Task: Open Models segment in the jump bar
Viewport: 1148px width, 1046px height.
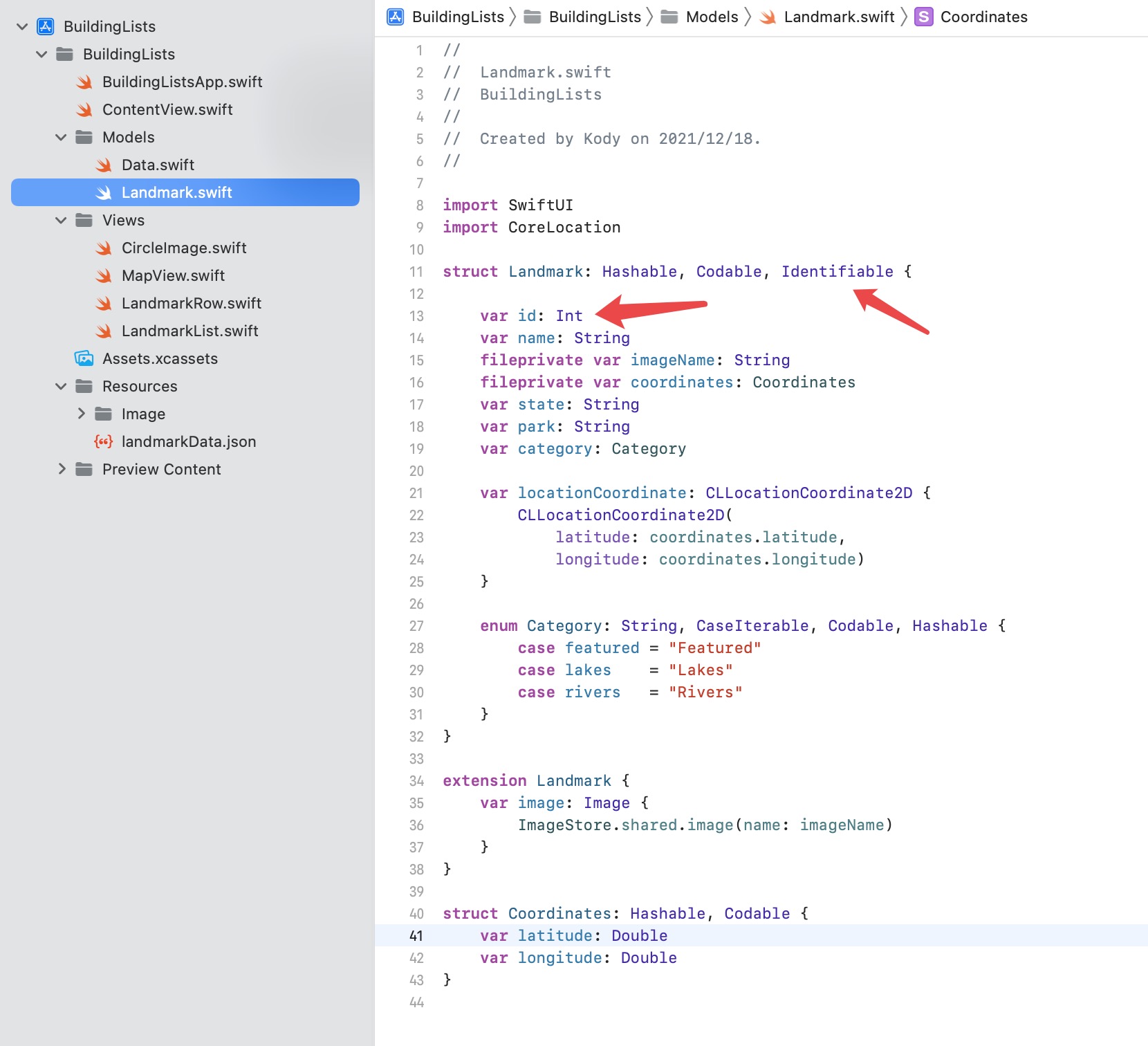Action: coord(712,17)
